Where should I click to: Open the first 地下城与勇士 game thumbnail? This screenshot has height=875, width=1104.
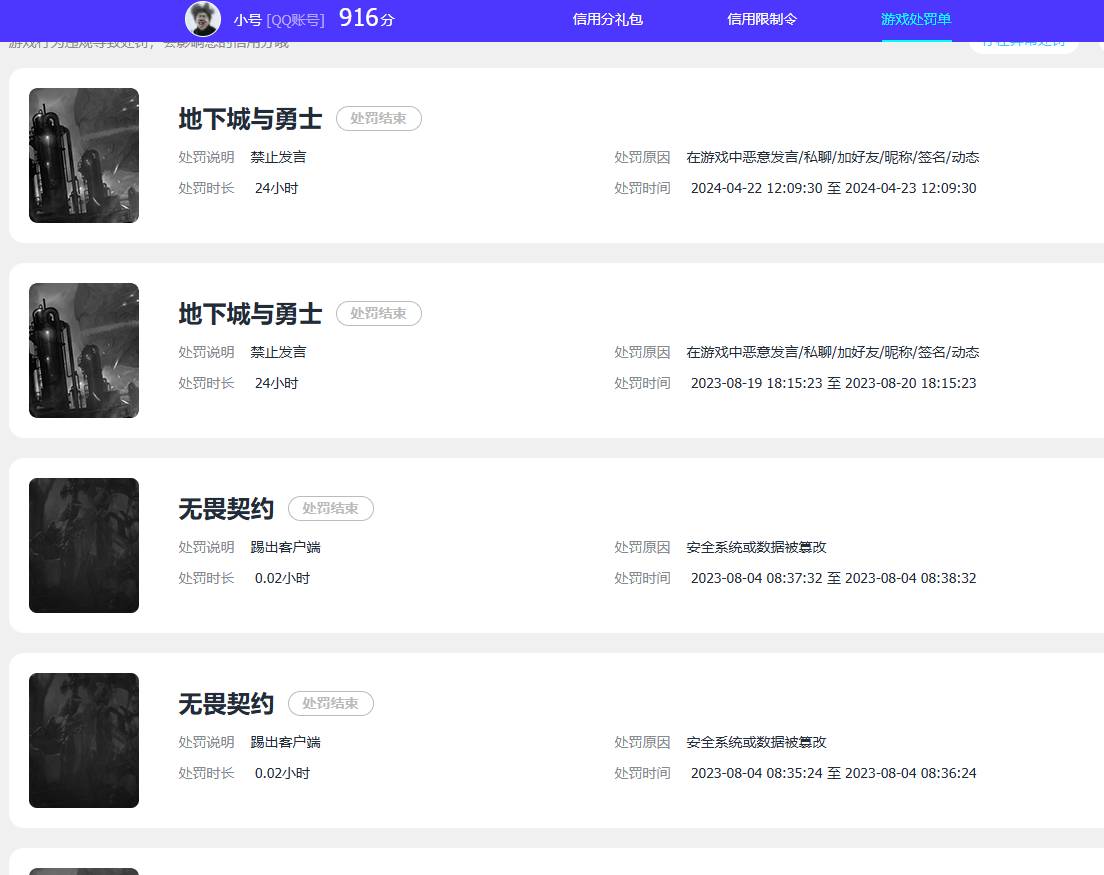coord(83,155)
